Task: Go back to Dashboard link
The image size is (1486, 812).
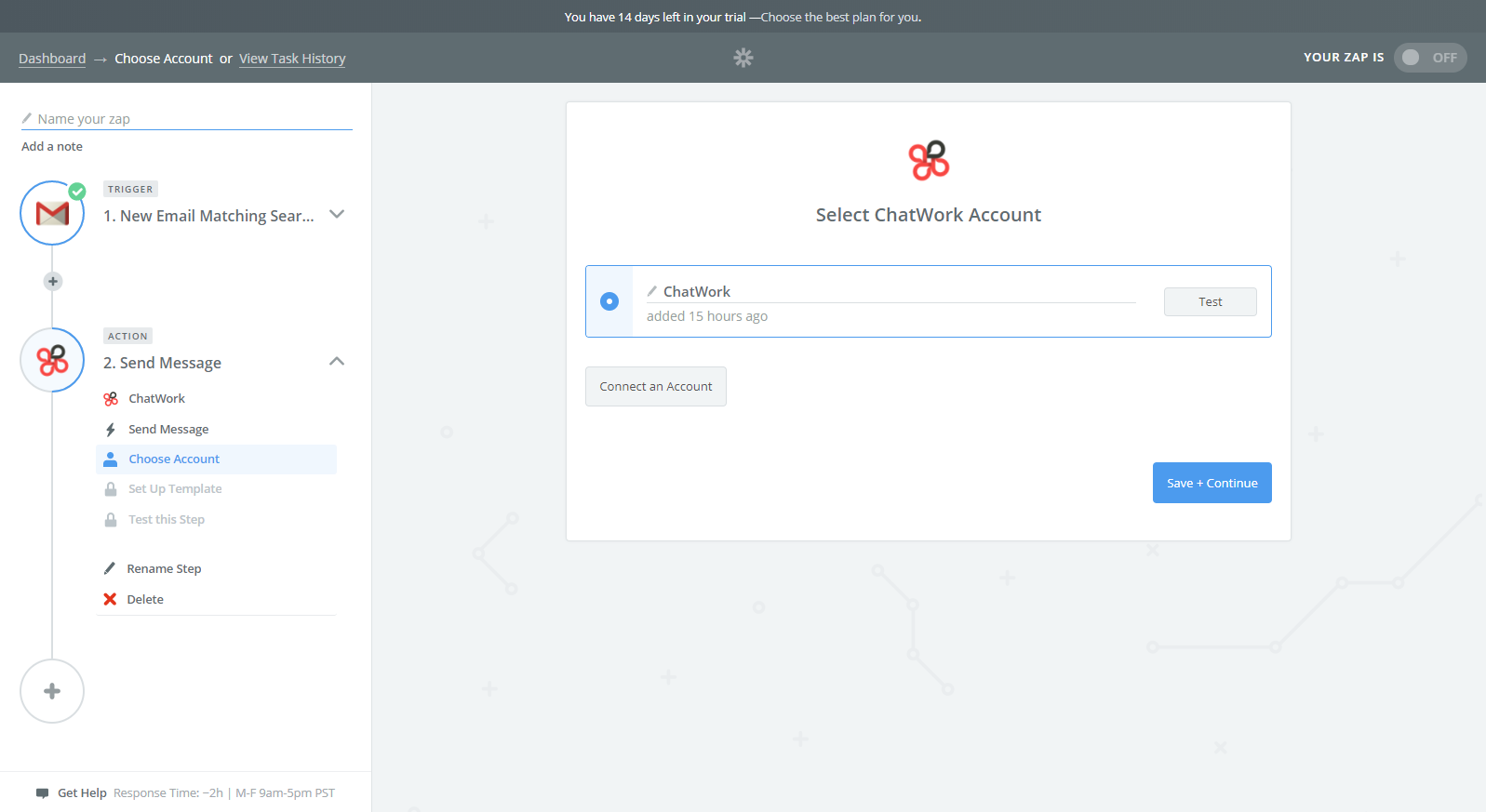Action: (x=52, y=59)
